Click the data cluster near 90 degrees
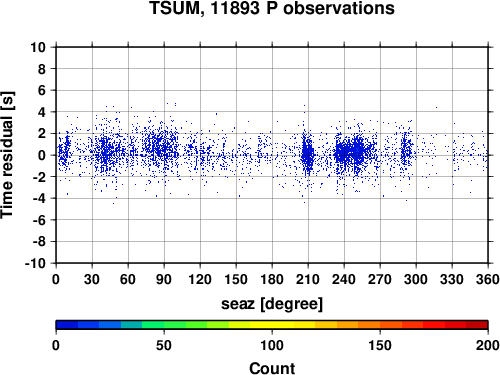Viewport: 500px width, 375px height. click(162, 147)
